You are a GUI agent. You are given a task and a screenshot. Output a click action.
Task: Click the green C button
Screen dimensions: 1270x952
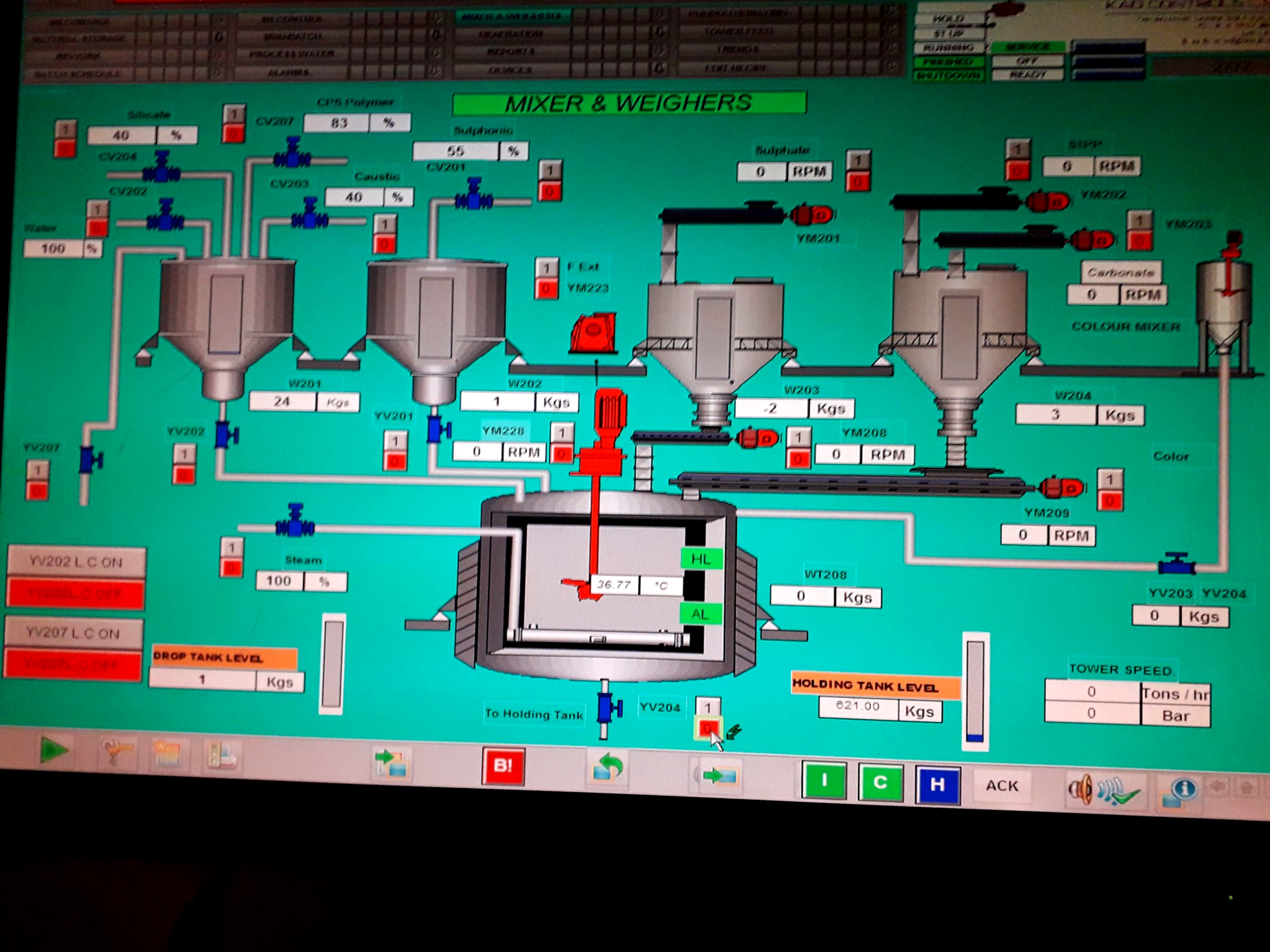tap(880, 782)
